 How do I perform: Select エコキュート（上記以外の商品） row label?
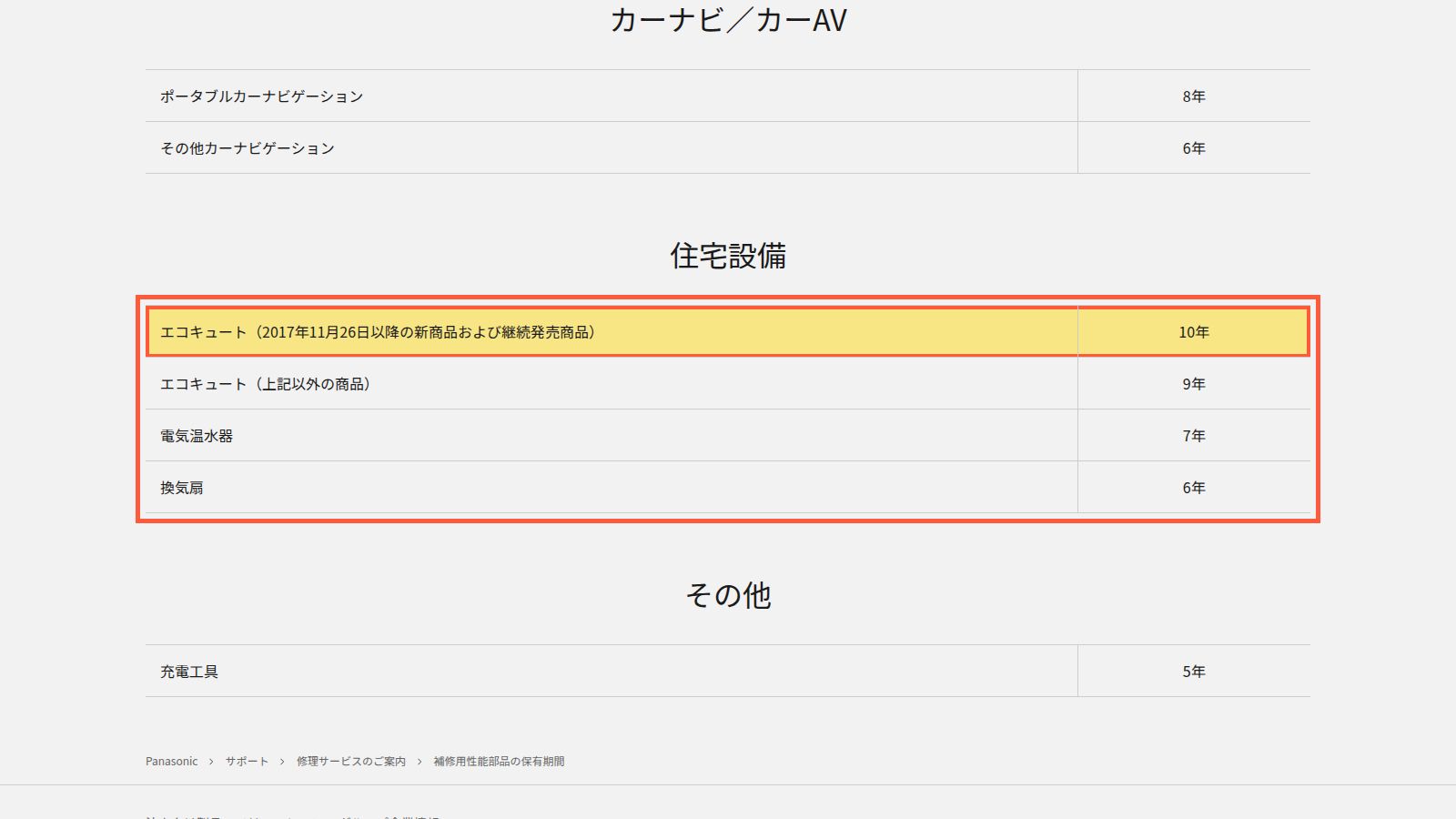(x=266, y=384)
